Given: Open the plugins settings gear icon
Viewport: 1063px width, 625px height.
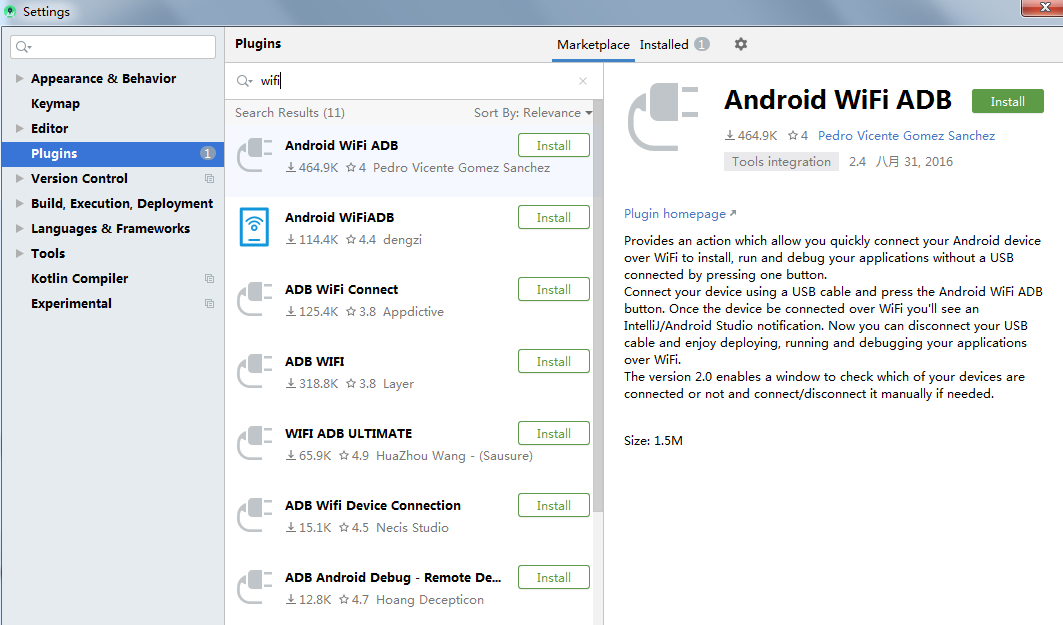Looking at the screenshot, I should (741, 44).
